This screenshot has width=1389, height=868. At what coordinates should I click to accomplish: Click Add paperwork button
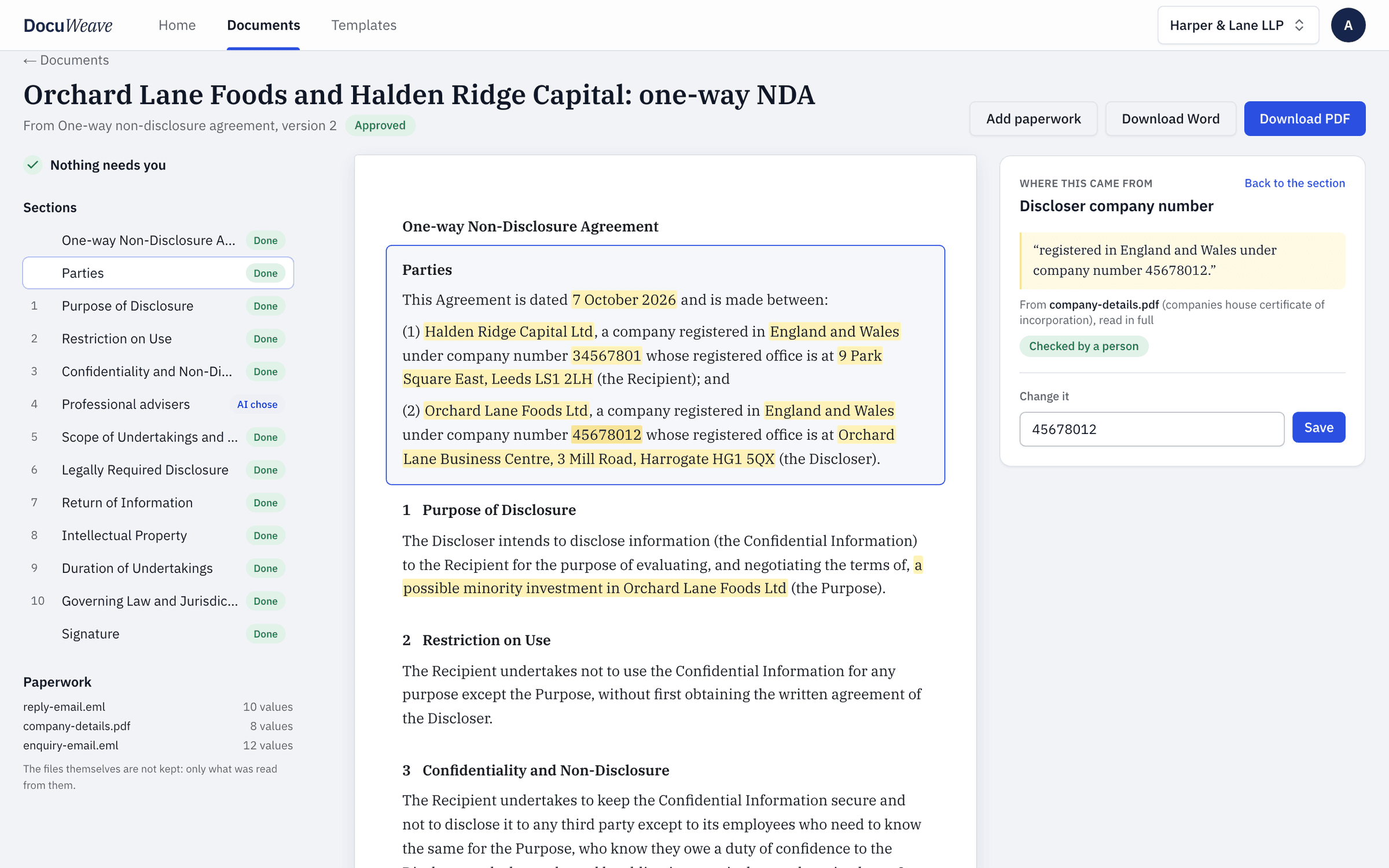pyautogui.click(x=1033, y=119)
